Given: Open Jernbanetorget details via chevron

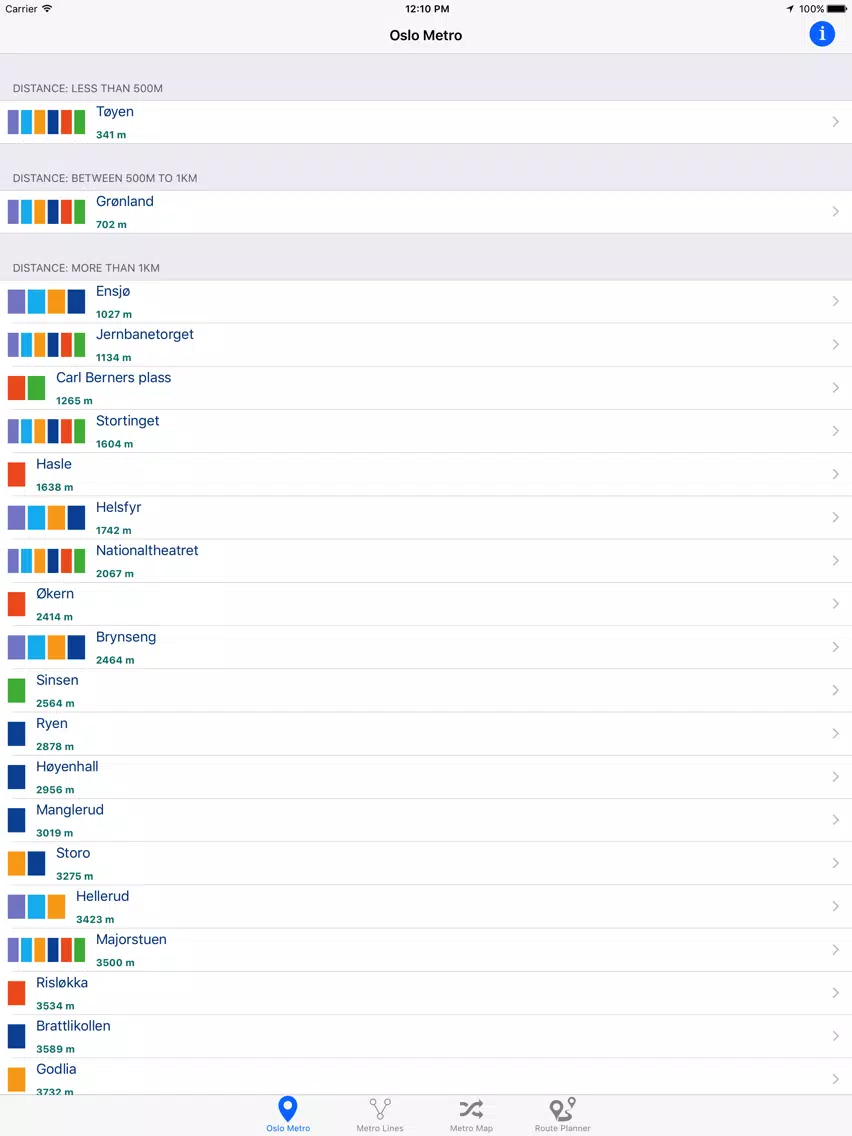Looking at the screenshot, I should pos(835,345).
